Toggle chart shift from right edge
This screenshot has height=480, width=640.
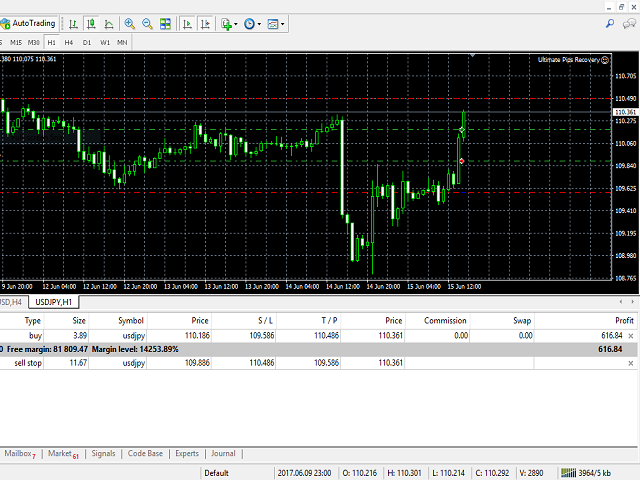[x=206, y=23]
